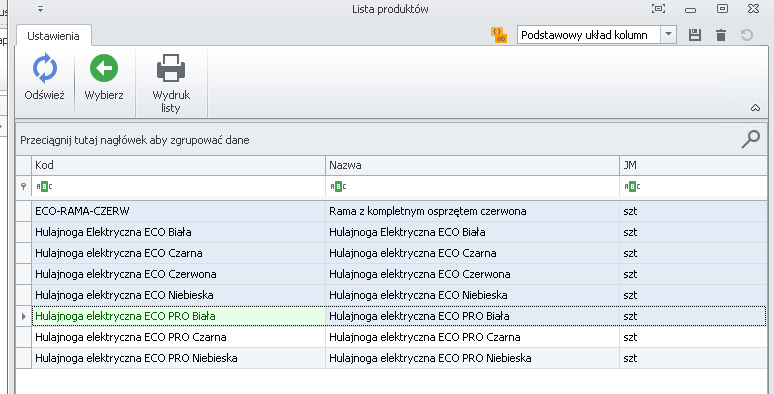The image size is (774, 394).
Task: Click the Kod filter ABC icon
Action: [x=44, y=187]
